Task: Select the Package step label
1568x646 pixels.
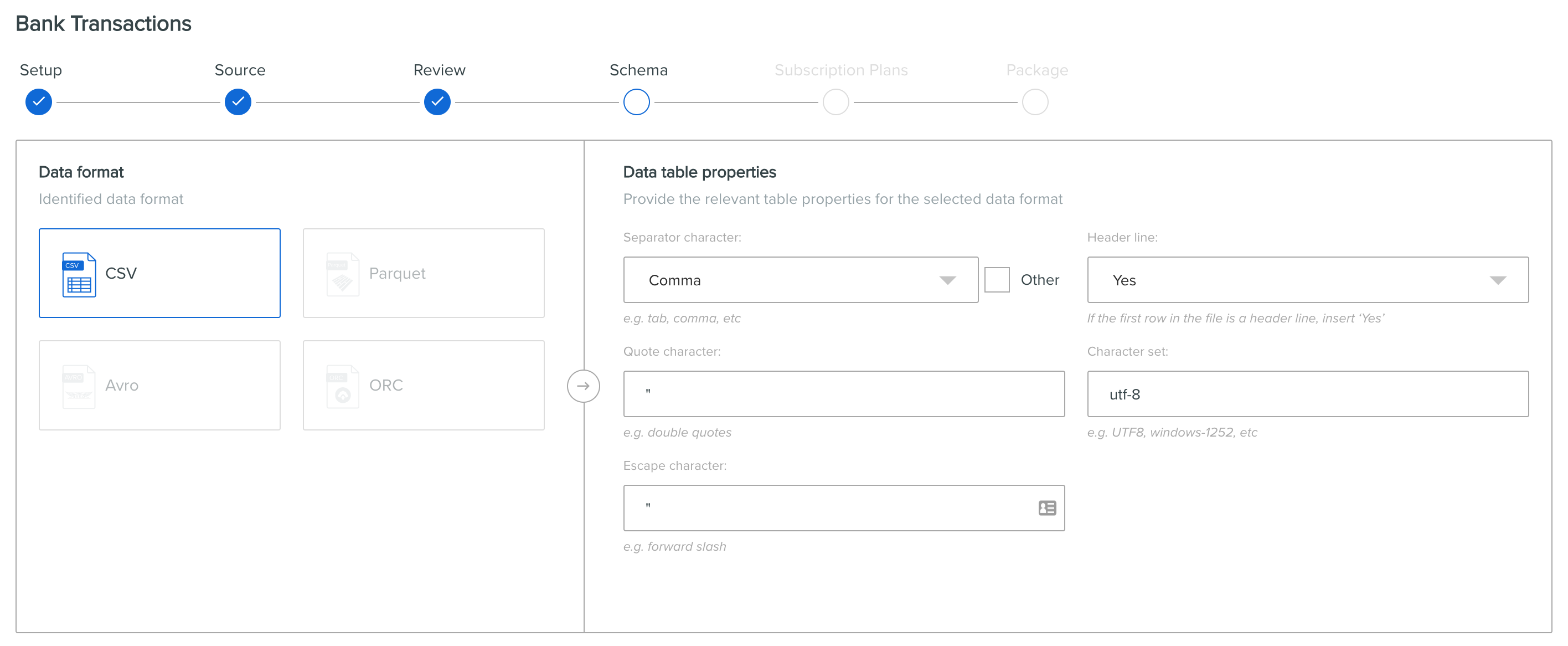Action: pyautogui.click(x=1036, y=70)
